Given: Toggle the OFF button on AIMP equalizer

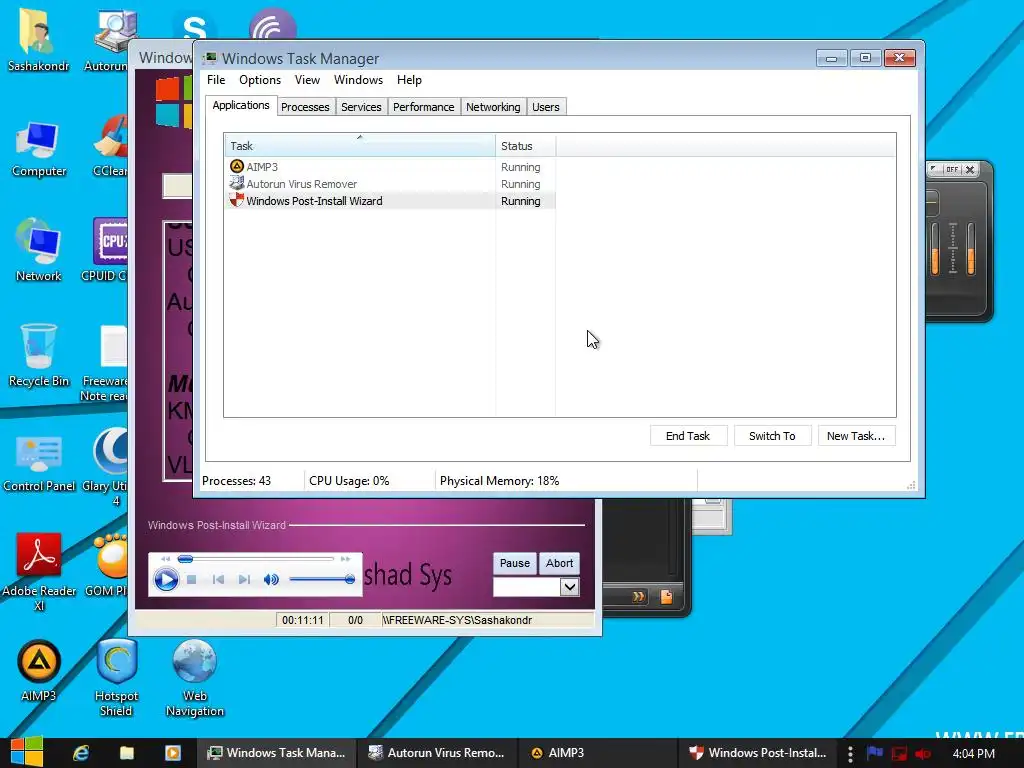Looking at the screenshot, I should coord(952,169).
